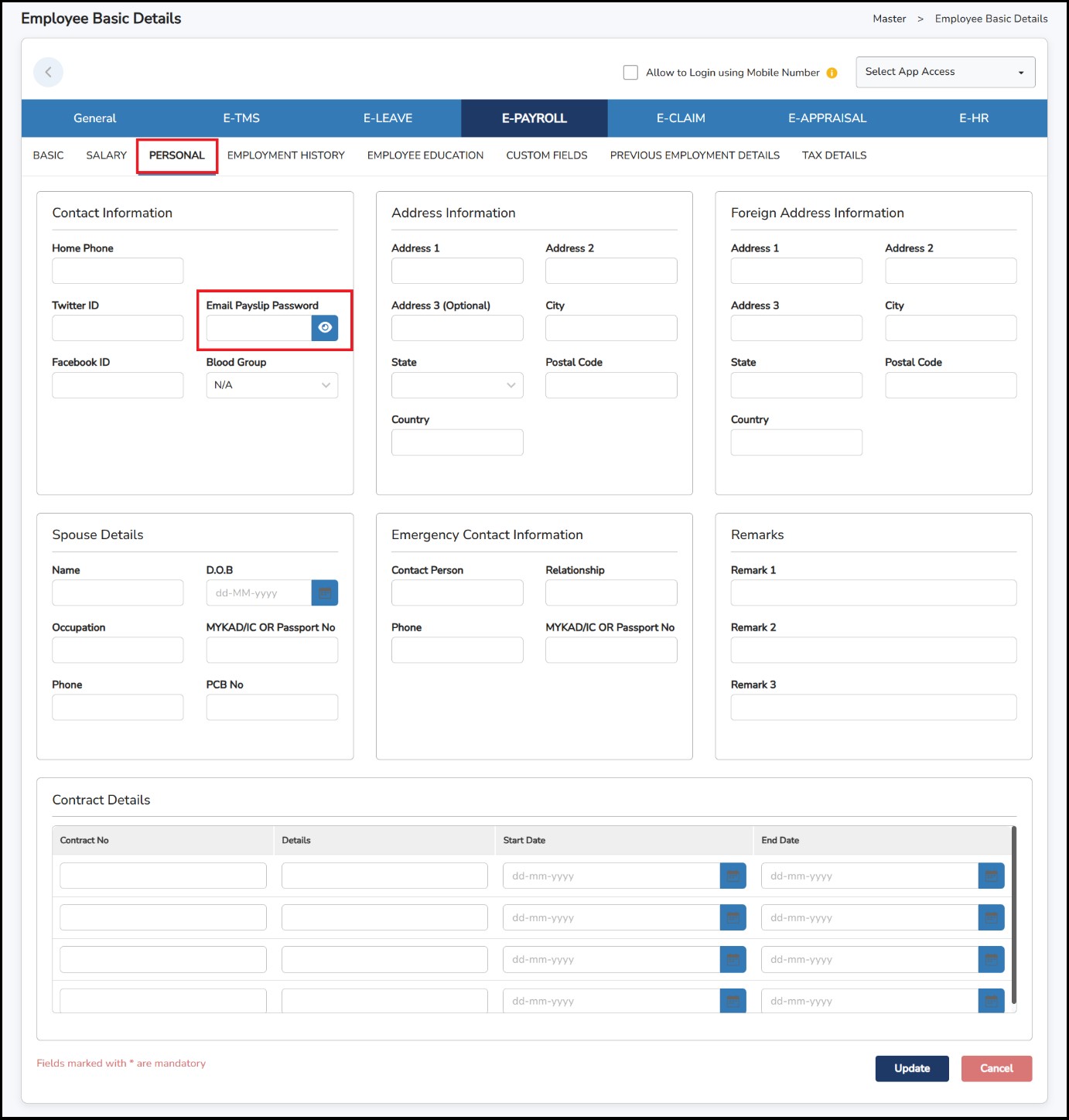Screen dimensions: 1069x1120
Task: Open the Spouse D.O.B calendar picker
Action: tap(325, 593)
